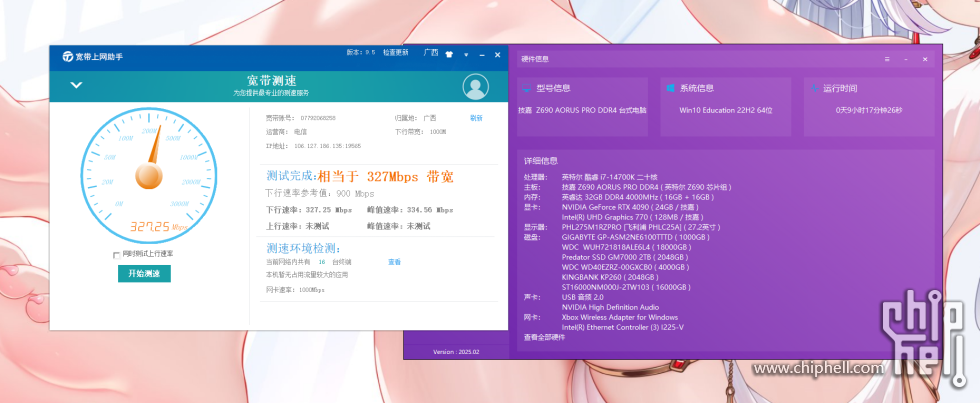
Task: Click the Predator SSD GM7000 2TB row
Action: click(625, 257)
